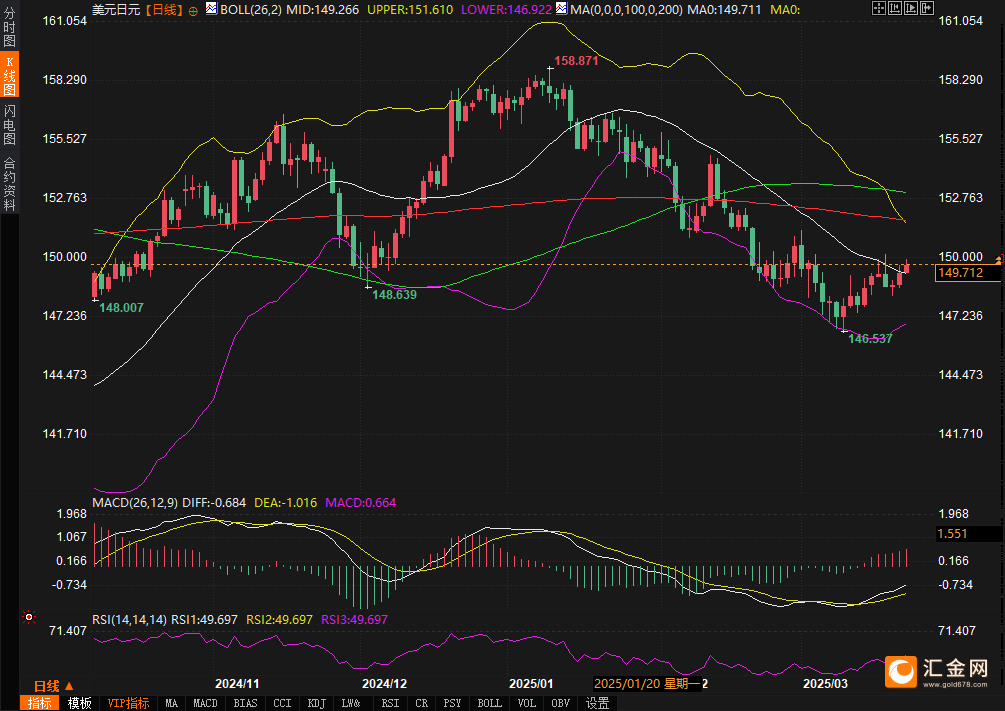Choose the VOL indicator in bottom bar
1005x711 pixels.
(526, 703)
